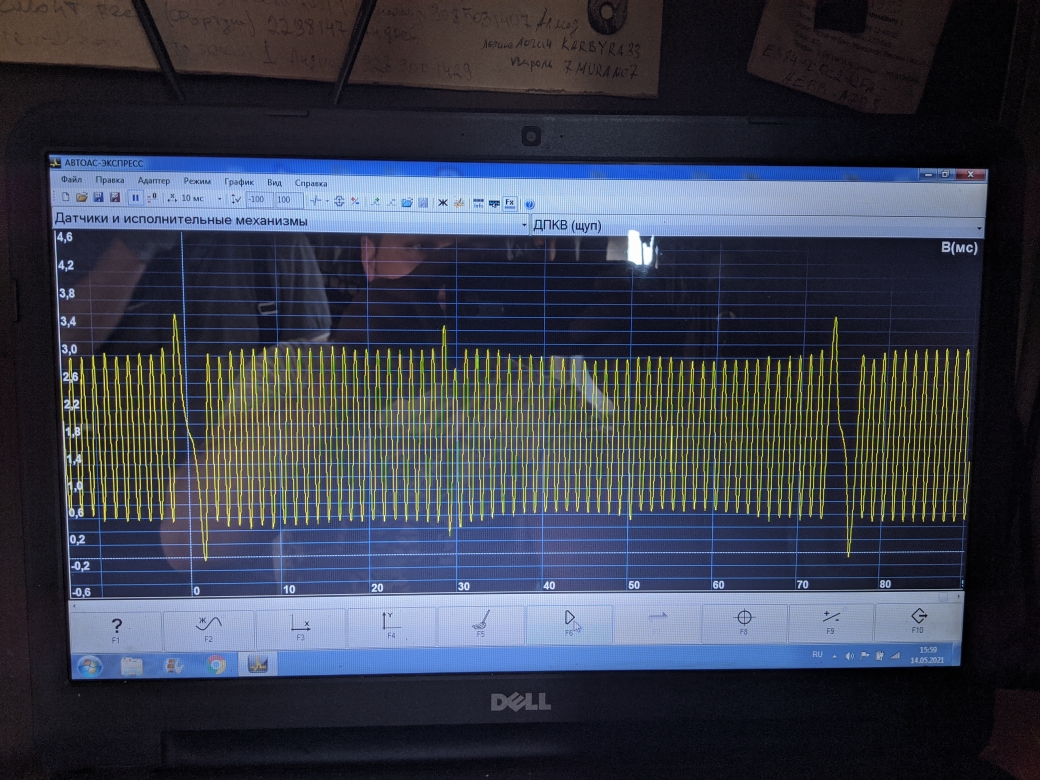
Task: Click the faded curve icon next to add-curve
Action: pyautogui.click(x=391, y=202)
